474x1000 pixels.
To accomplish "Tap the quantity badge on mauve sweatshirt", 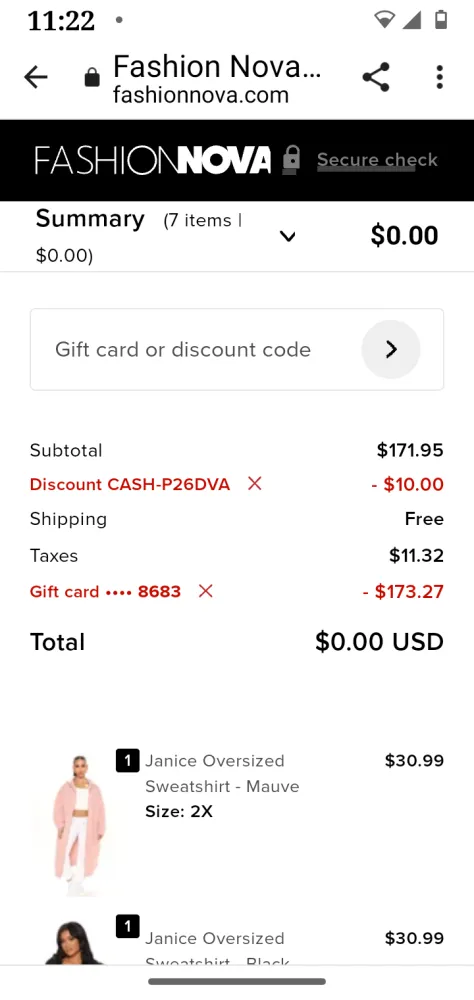I will pyautogui.click(x=128, y=760).
